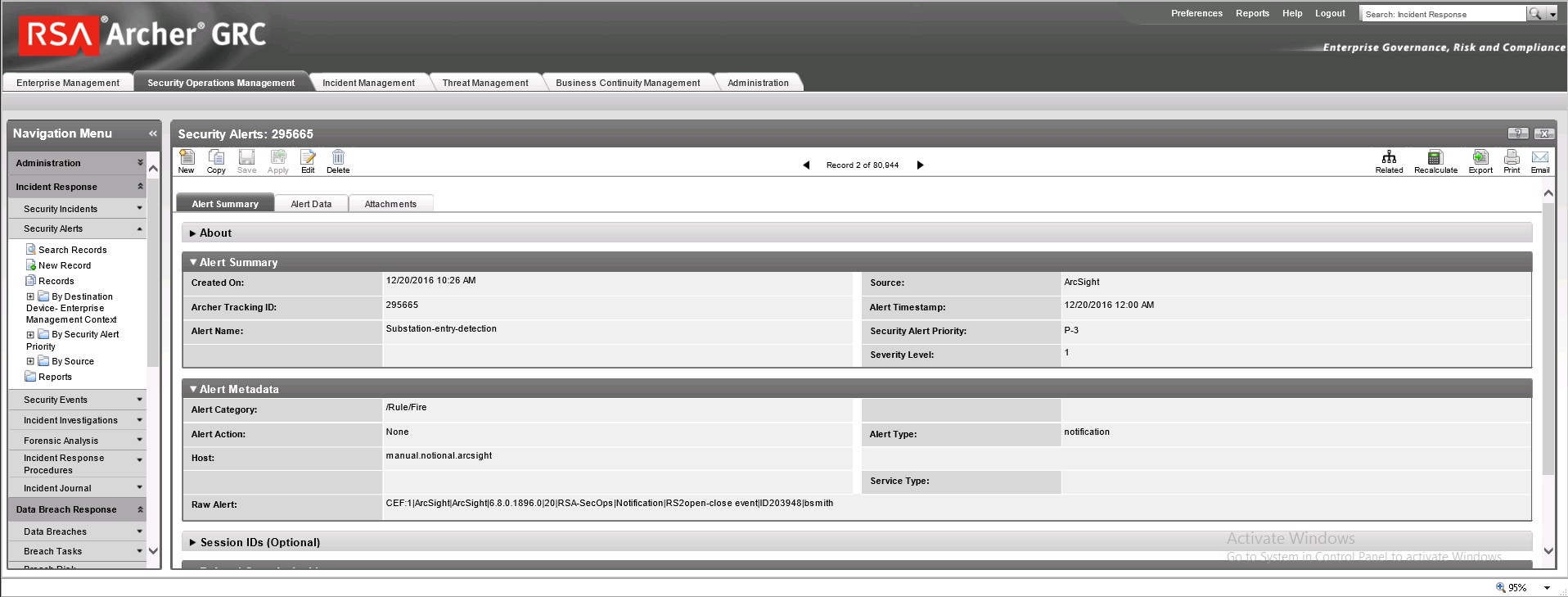Click Substation-entry-detection alert name value

click(x=441, y=328)
